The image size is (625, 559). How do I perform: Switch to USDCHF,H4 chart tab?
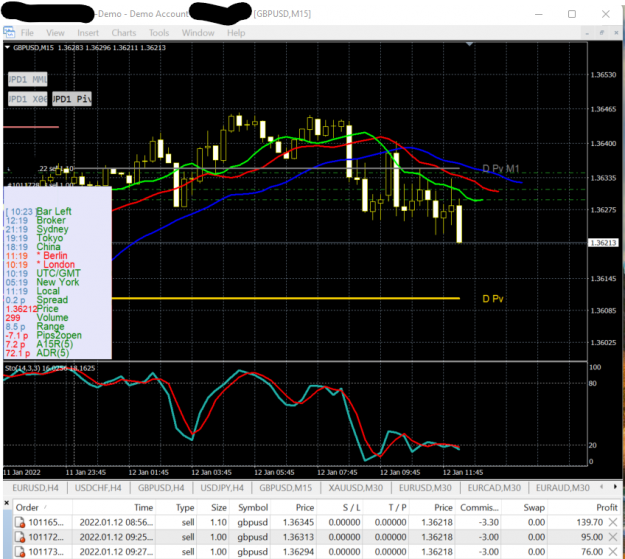click(98, 488)
